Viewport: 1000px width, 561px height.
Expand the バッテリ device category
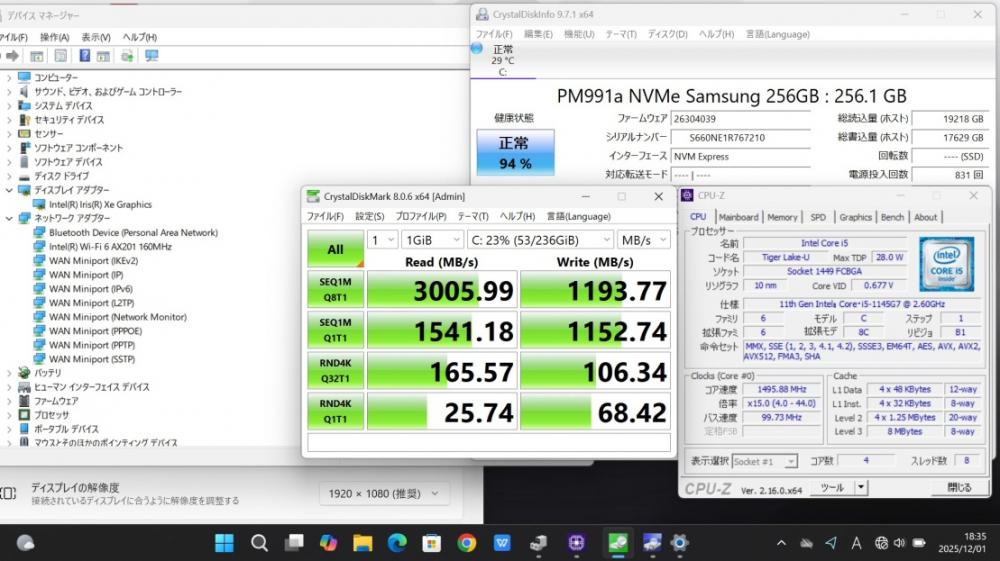coord(10,373)
